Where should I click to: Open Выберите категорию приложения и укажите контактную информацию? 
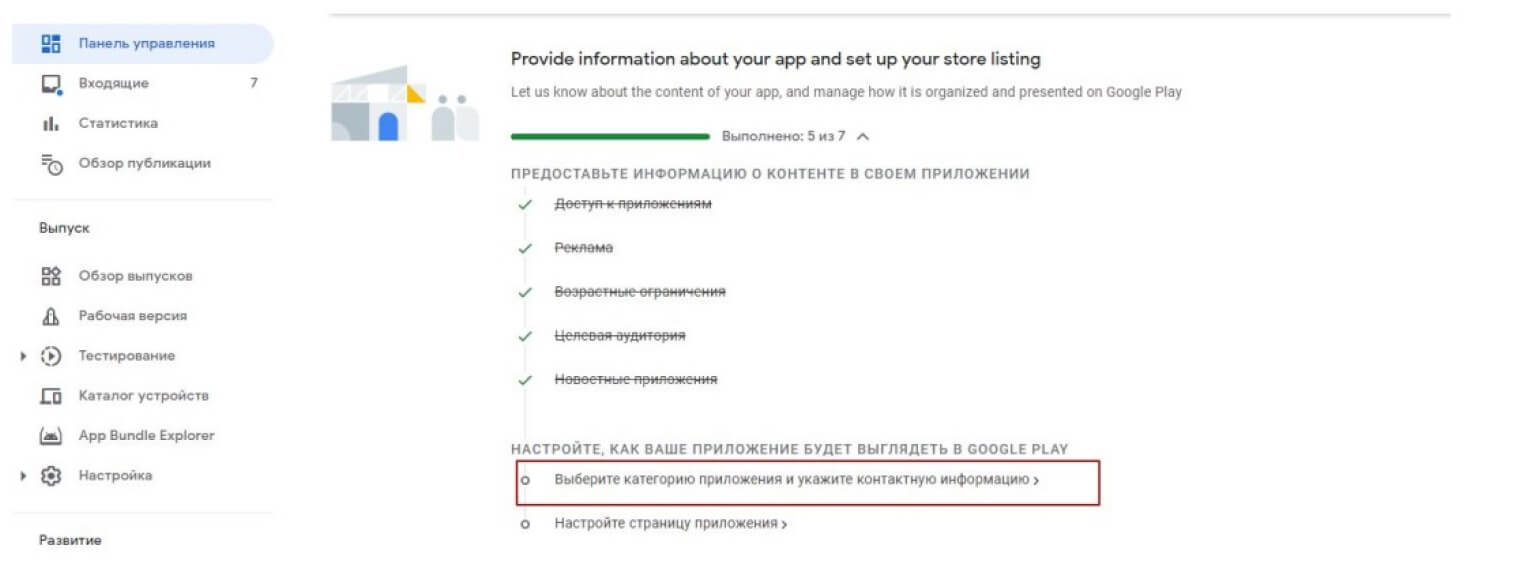[x=796, y=480]
